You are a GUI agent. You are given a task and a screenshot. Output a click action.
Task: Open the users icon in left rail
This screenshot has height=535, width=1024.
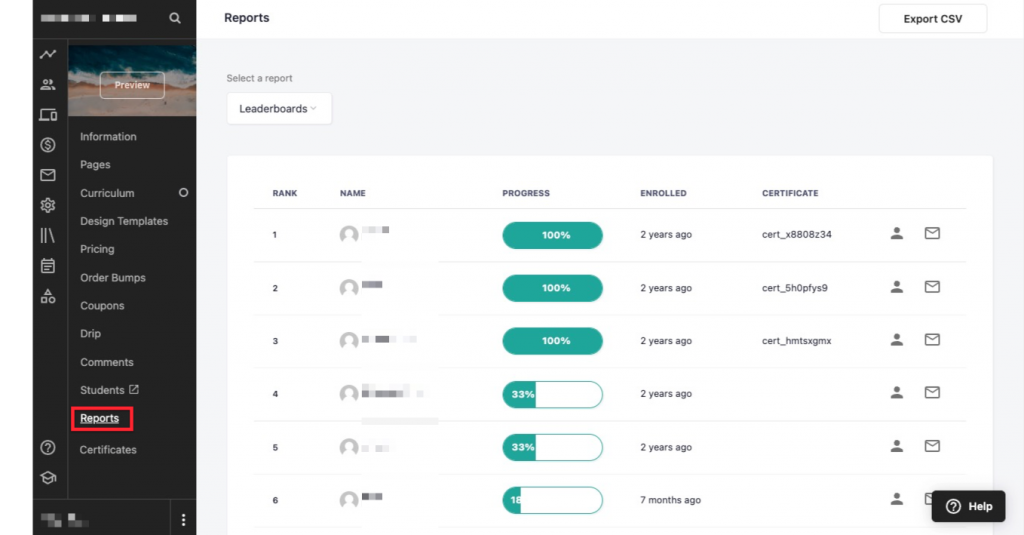tap(48, 85)
